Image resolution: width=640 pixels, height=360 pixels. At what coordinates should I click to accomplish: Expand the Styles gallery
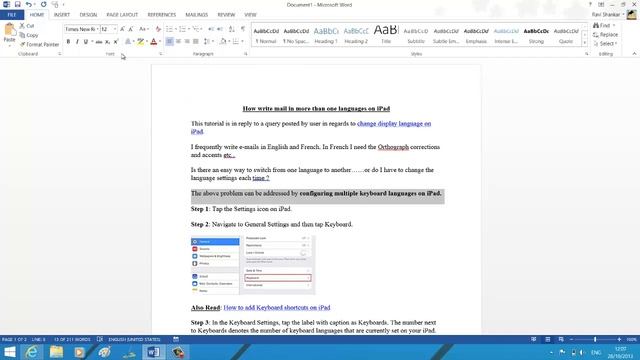point(584,43)
